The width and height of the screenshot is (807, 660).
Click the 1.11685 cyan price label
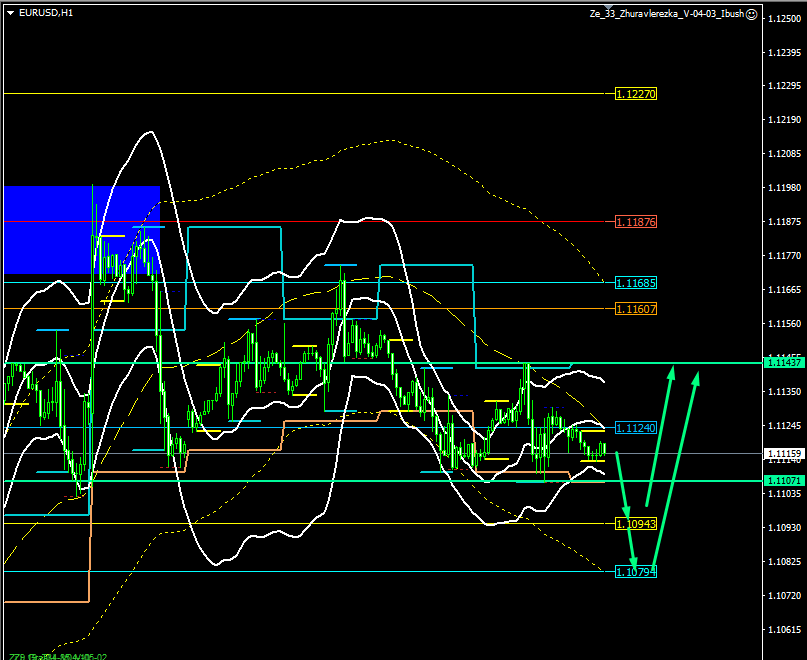(x=636, y=283)
